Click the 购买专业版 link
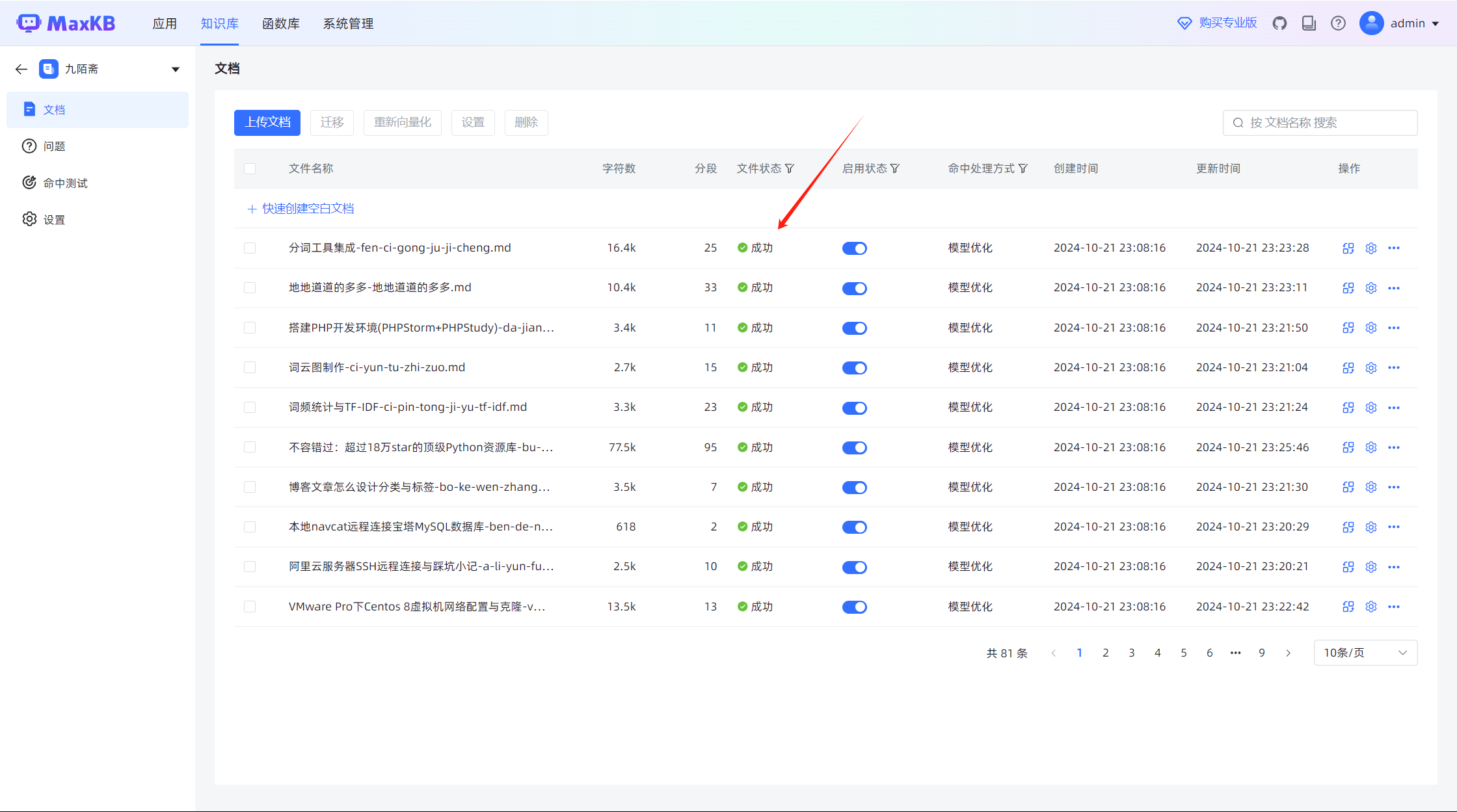The height and width of the screenshot is (812, 1457). pos(1217,23)
